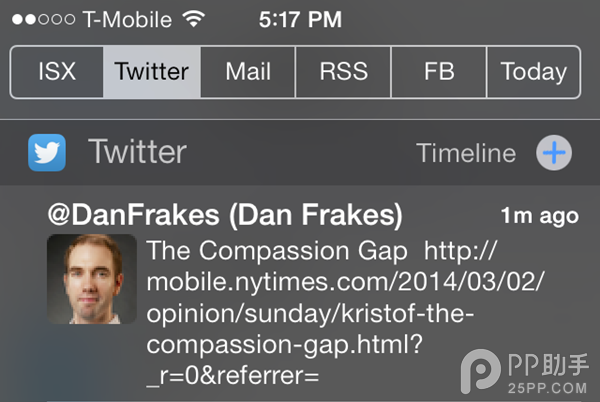
Task: Tap the blue plus compose icon
Action: [554, 153]
